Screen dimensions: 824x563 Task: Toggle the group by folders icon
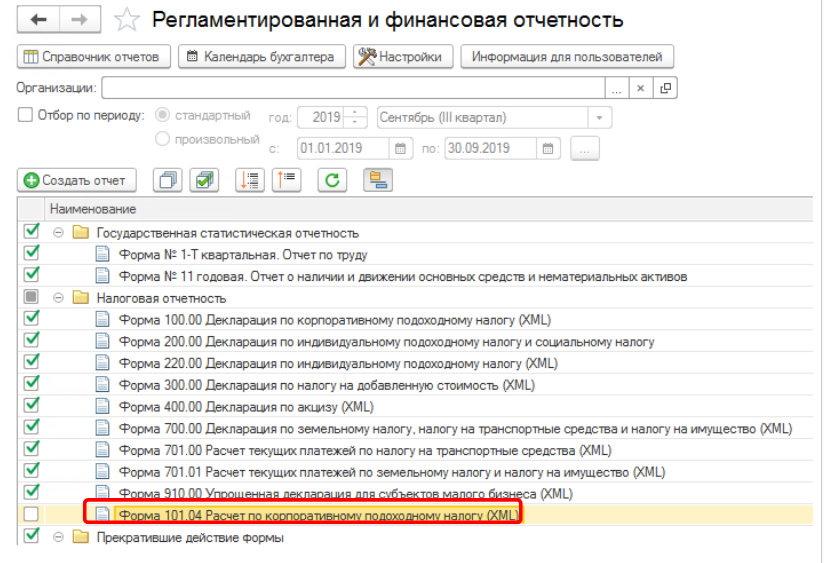(x=377, y=180)
